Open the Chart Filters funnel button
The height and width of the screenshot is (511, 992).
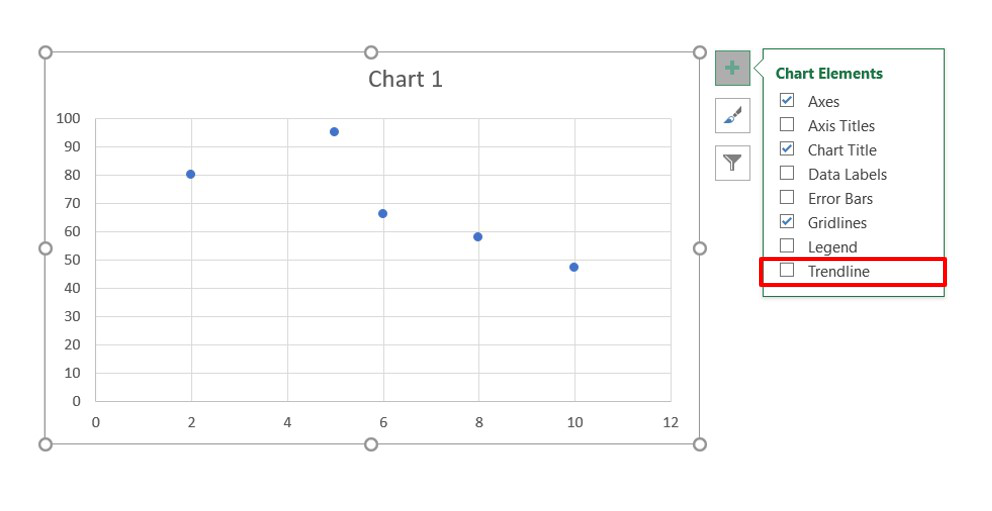pos(732,162)
